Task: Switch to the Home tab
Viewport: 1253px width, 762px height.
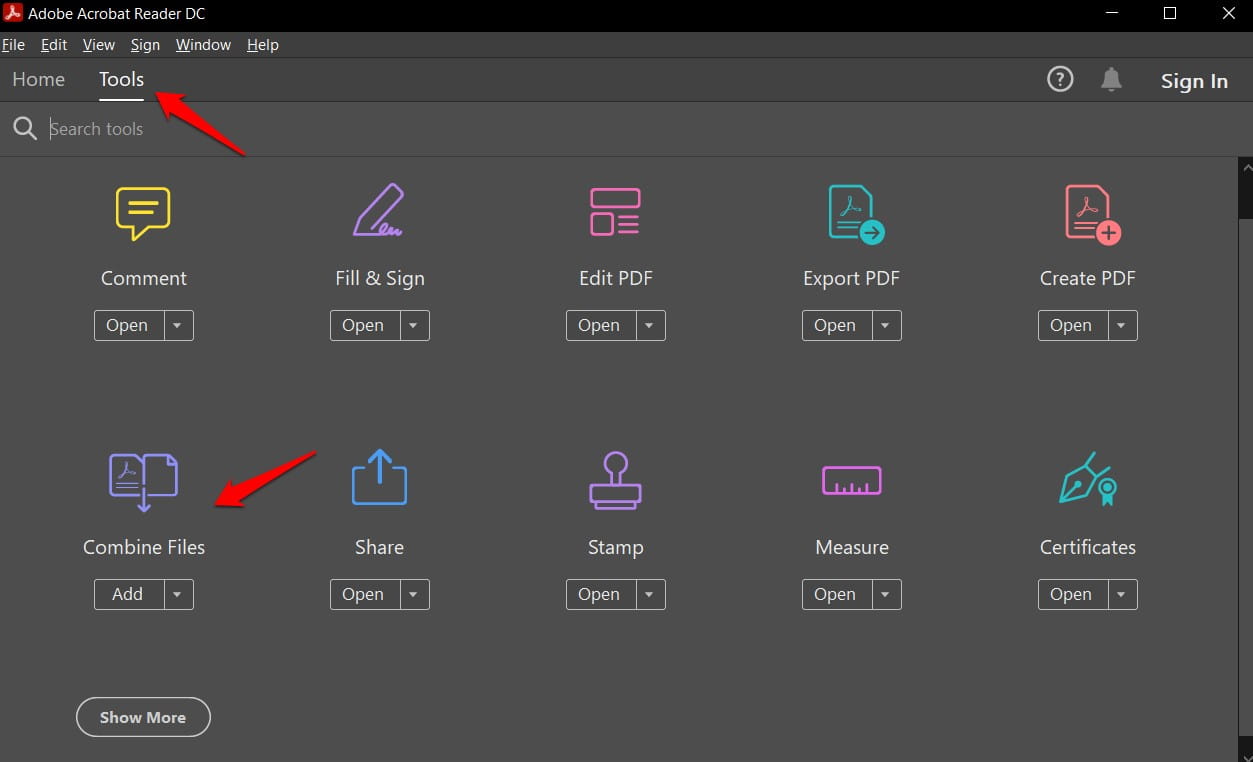Action: click(38, 79)
